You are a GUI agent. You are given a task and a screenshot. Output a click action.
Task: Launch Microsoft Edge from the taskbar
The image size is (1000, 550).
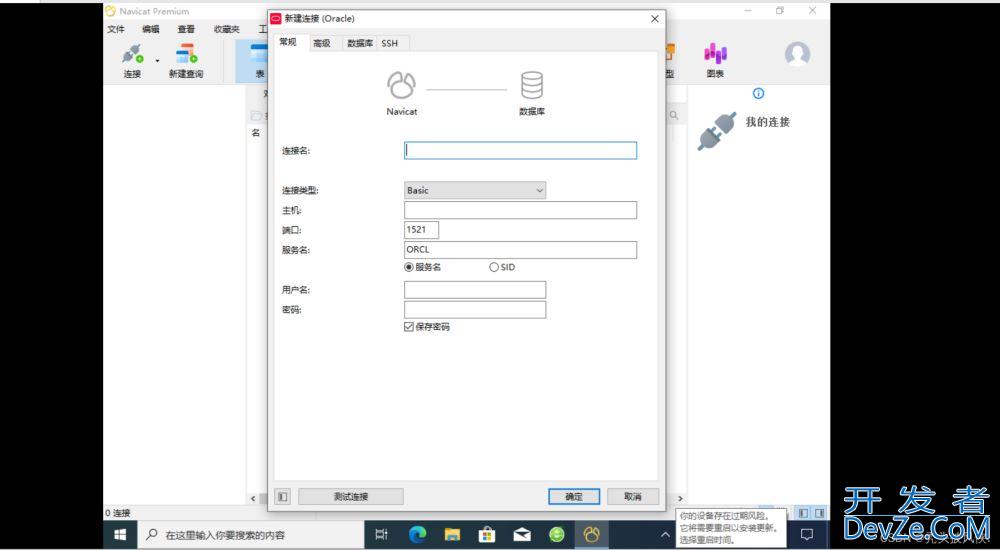(x=417, y=535)
